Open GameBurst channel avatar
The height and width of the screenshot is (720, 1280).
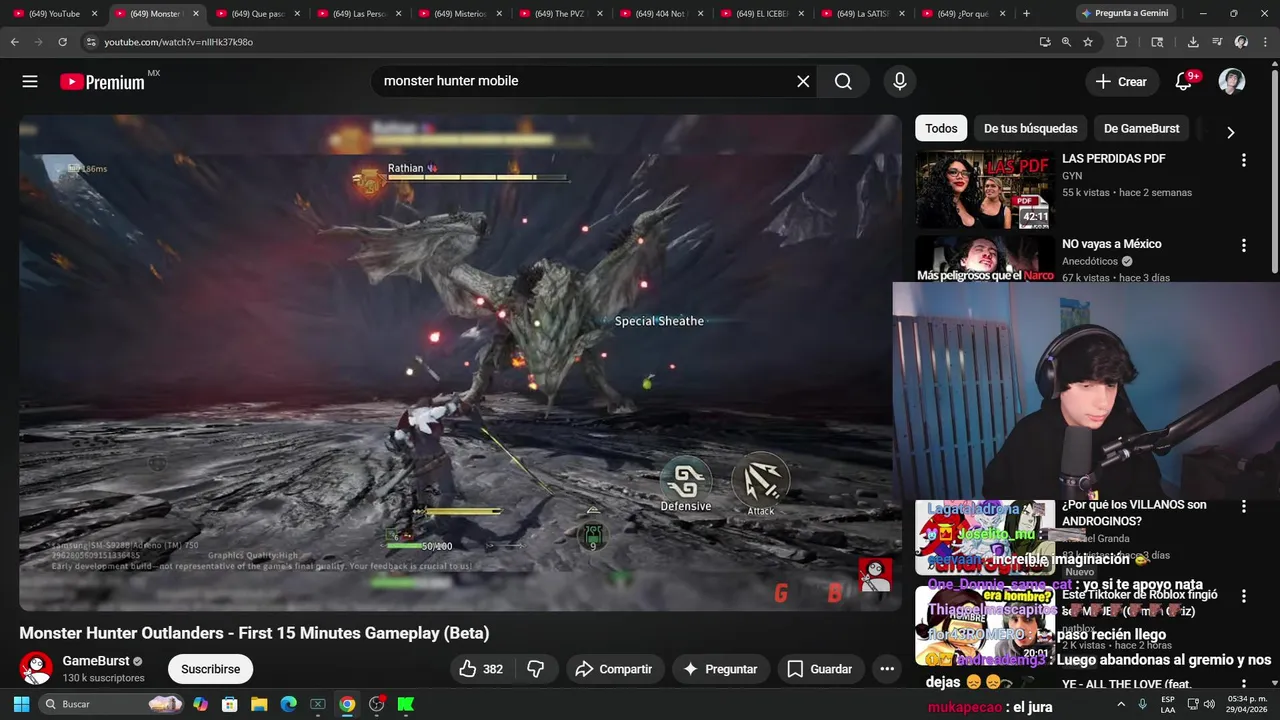[36, 668]
